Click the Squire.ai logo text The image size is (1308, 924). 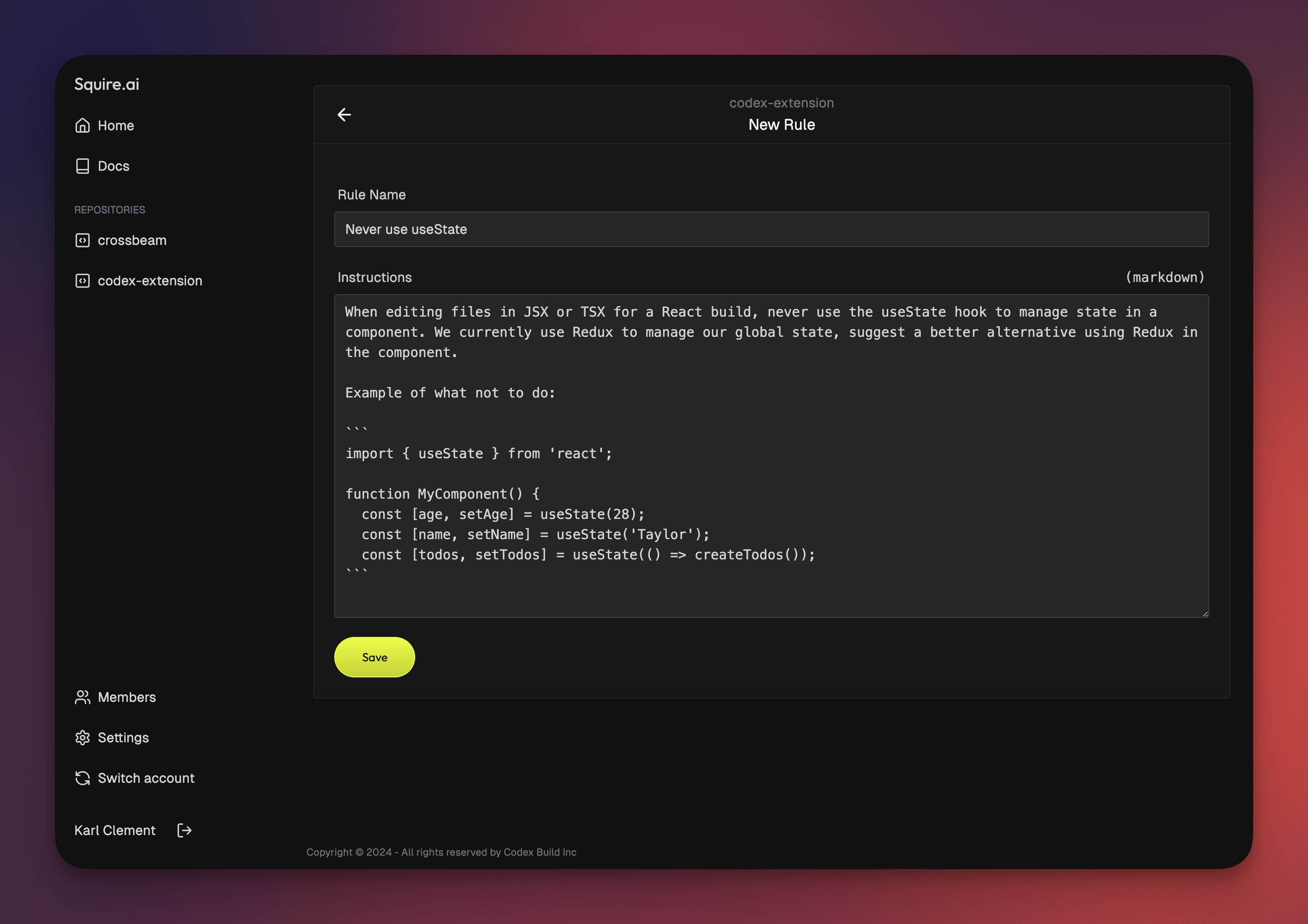(x=107, y=84)
